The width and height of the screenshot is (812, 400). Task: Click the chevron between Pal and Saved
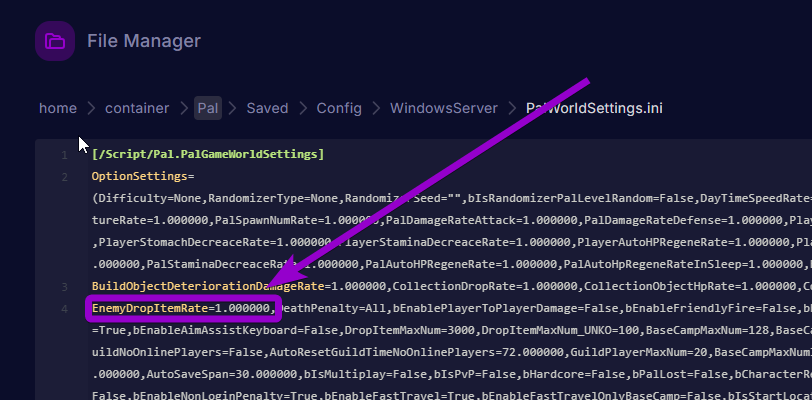(232, 108)
